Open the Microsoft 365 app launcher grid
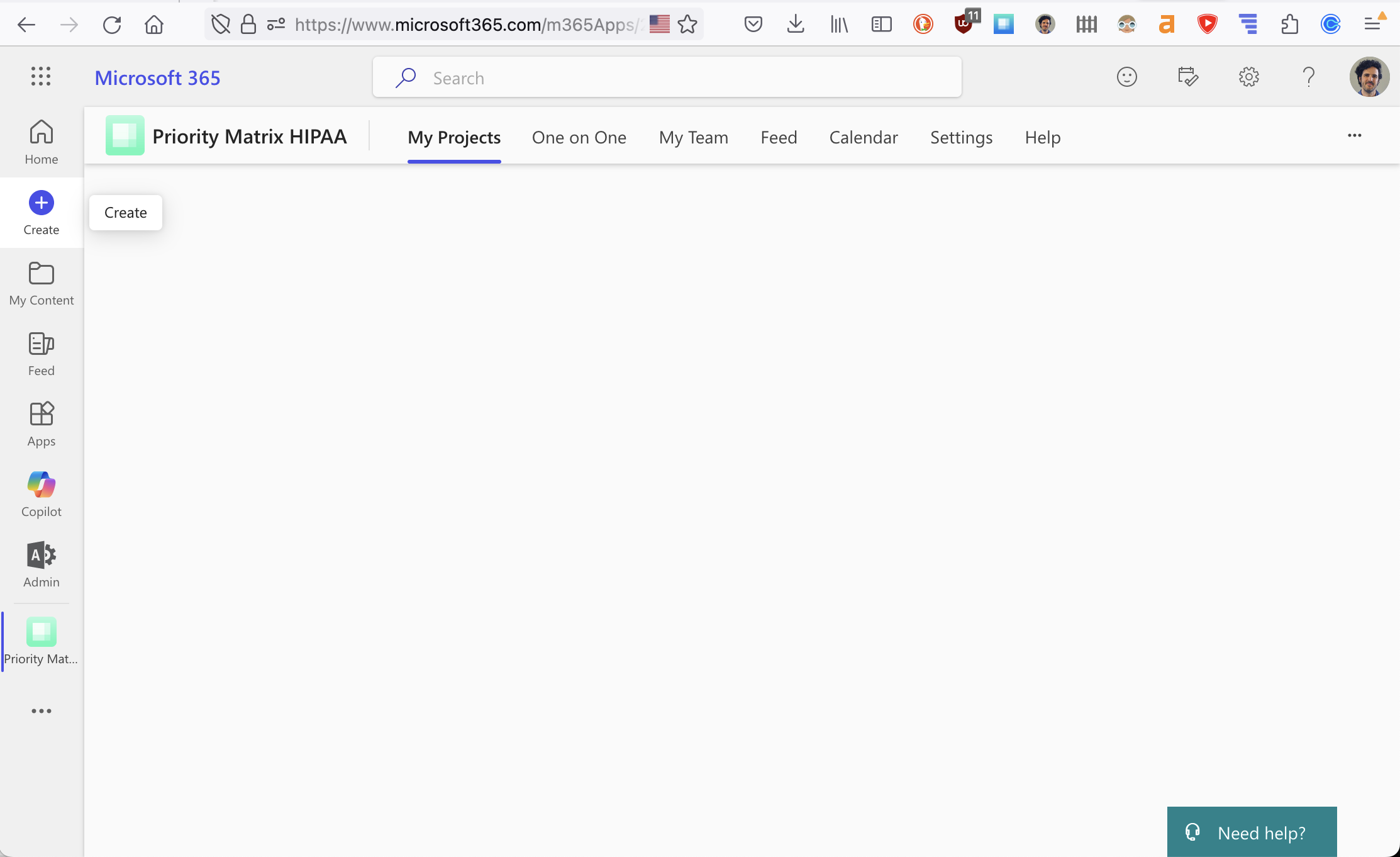This screenshot has width=1400, height=857. tap(41, 76)
